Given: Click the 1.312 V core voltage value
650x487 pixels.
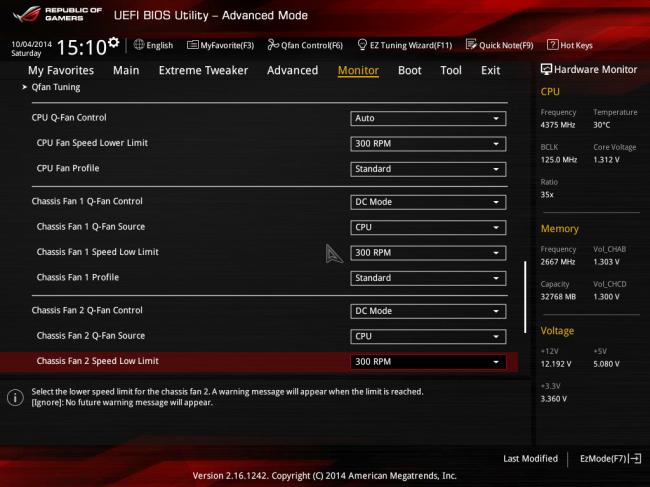Looking at the screenshot, I should [x=606, y=160].
